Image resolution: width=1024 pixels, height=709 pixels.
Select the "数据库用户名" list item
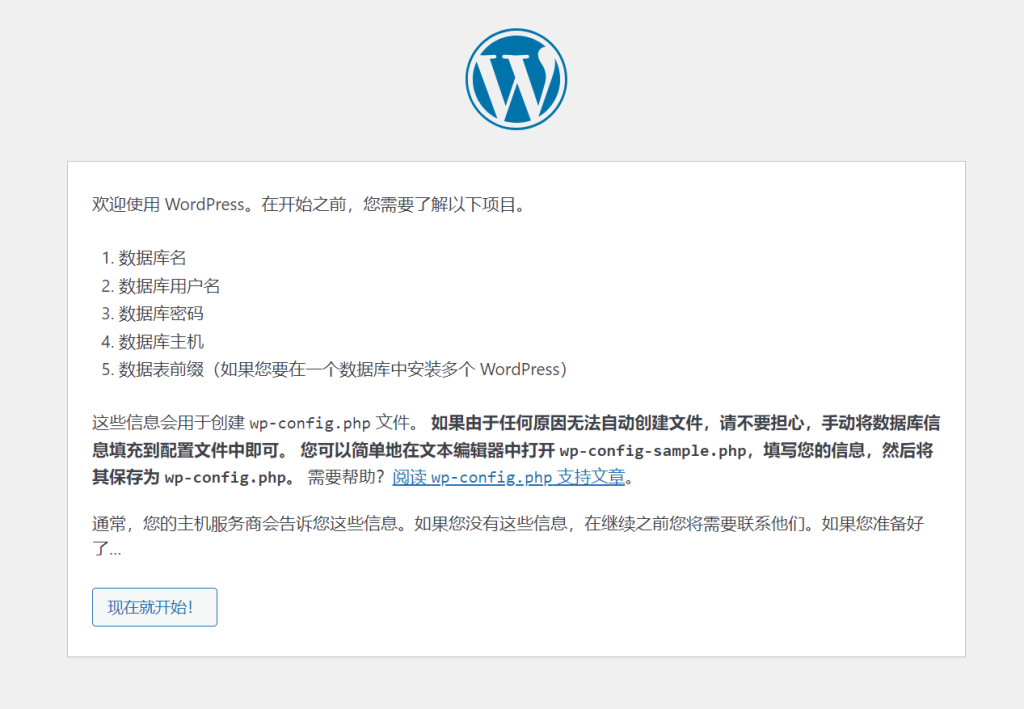tap(169, 286)
